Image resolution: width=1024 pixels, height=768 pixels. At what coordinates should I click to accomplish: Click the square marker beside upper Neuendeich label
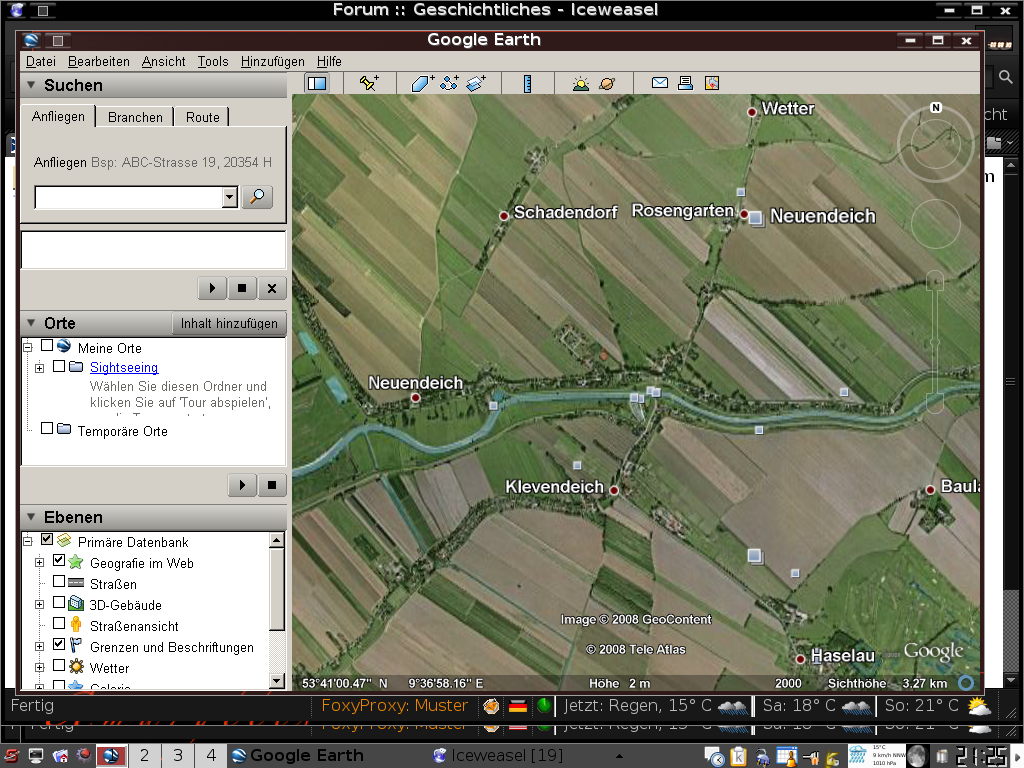[x=756, y=218]
